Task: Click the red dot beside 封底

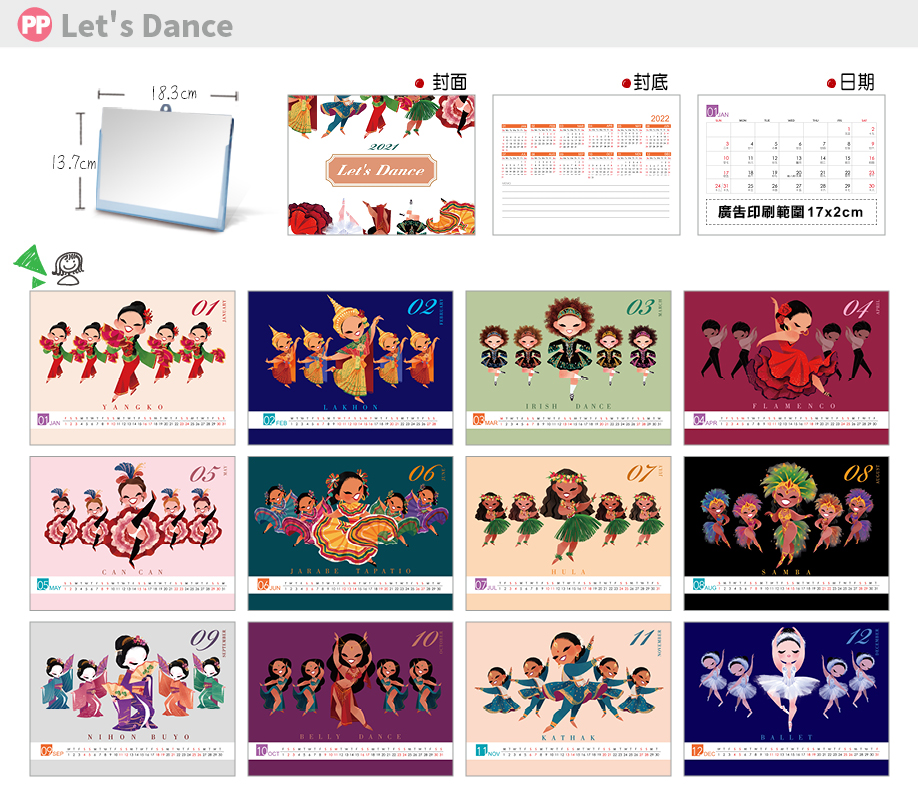Action: 626,84
